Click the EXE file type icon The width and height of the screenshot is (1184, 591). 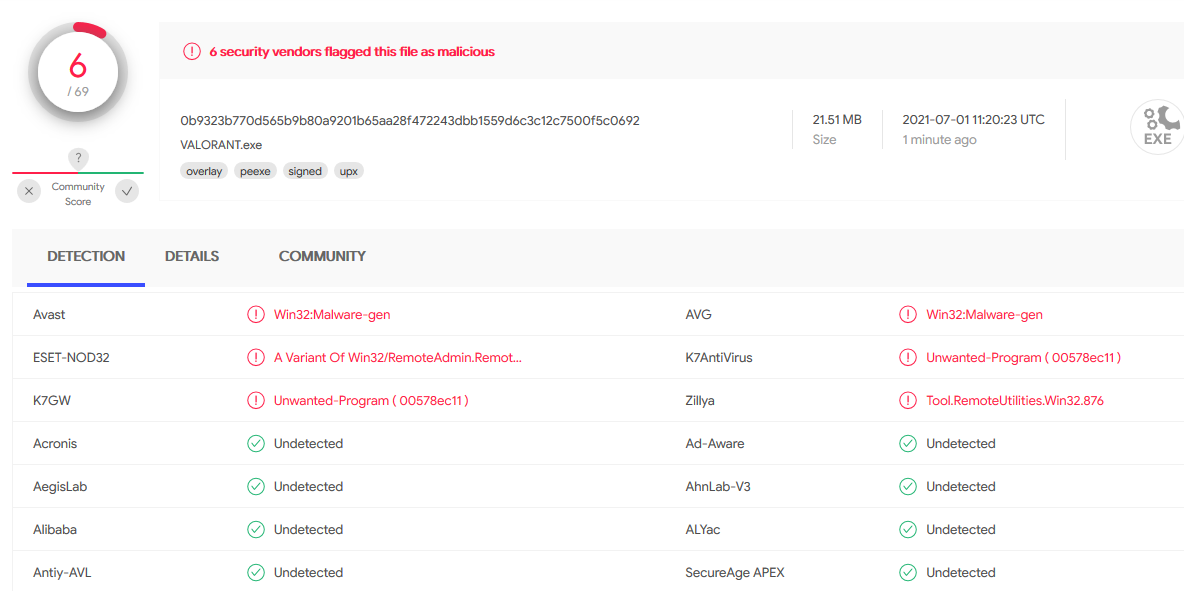(x=1157, y=129)
